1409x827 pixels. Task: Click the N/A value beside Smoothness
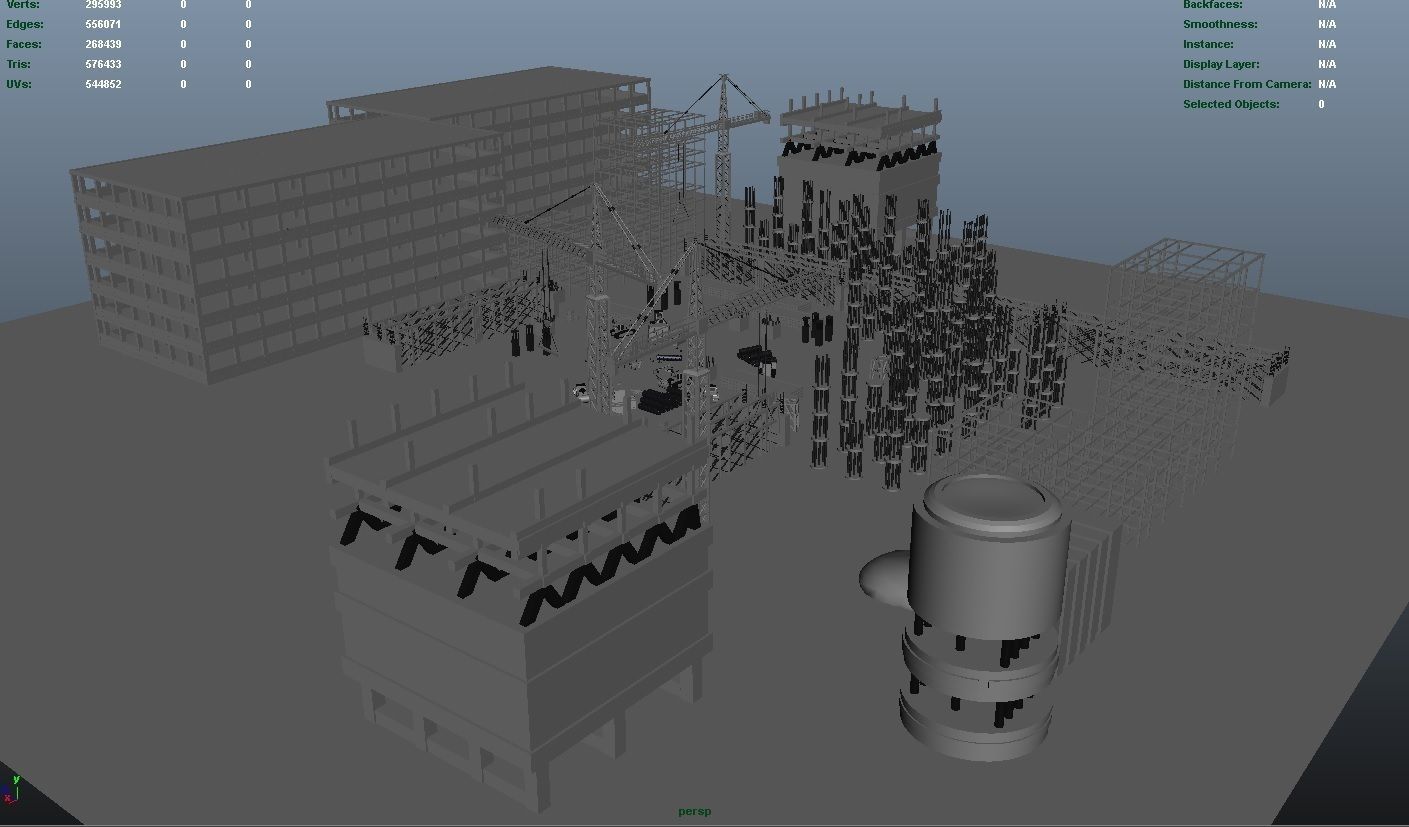[1327, 24]
